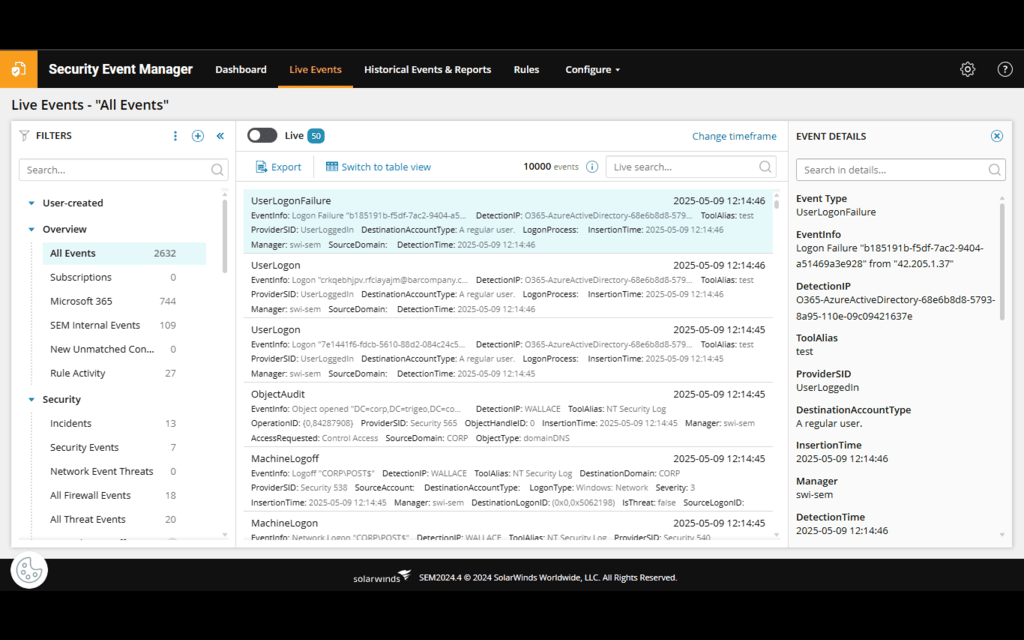Image resolution: width=1024 pixels, height=640 pixels.
Task: Open settings via the gear icon
Action: pos(967,69)
